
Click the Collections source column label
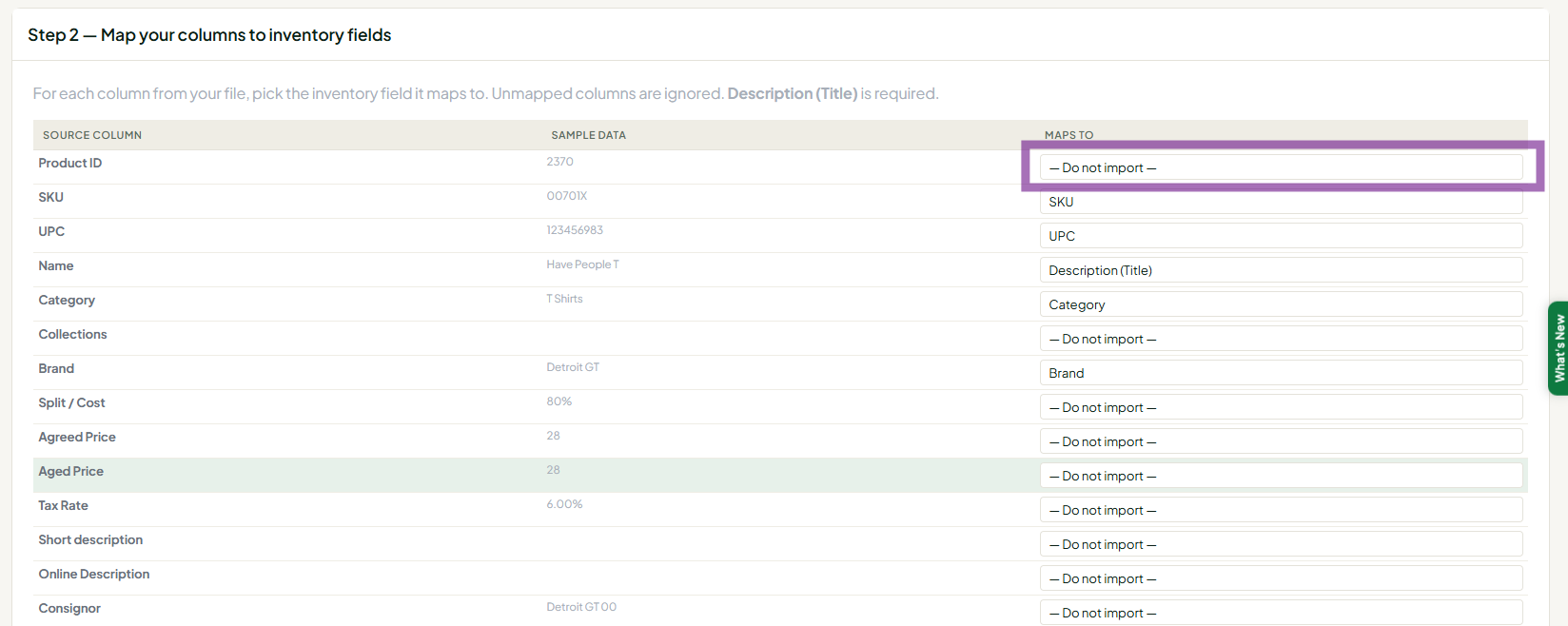(72, 334)
